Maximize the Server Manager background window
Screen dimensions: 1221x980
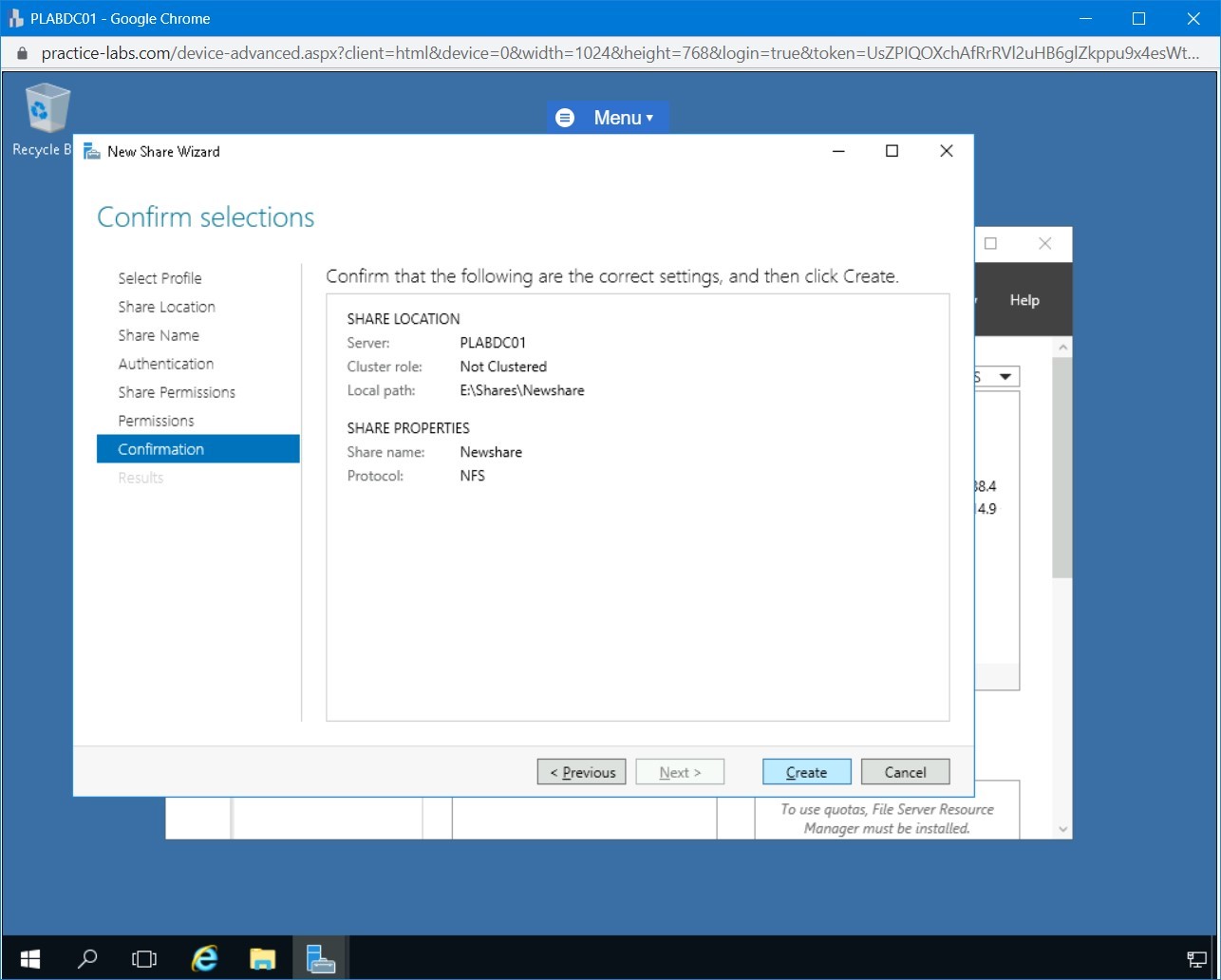990,243
